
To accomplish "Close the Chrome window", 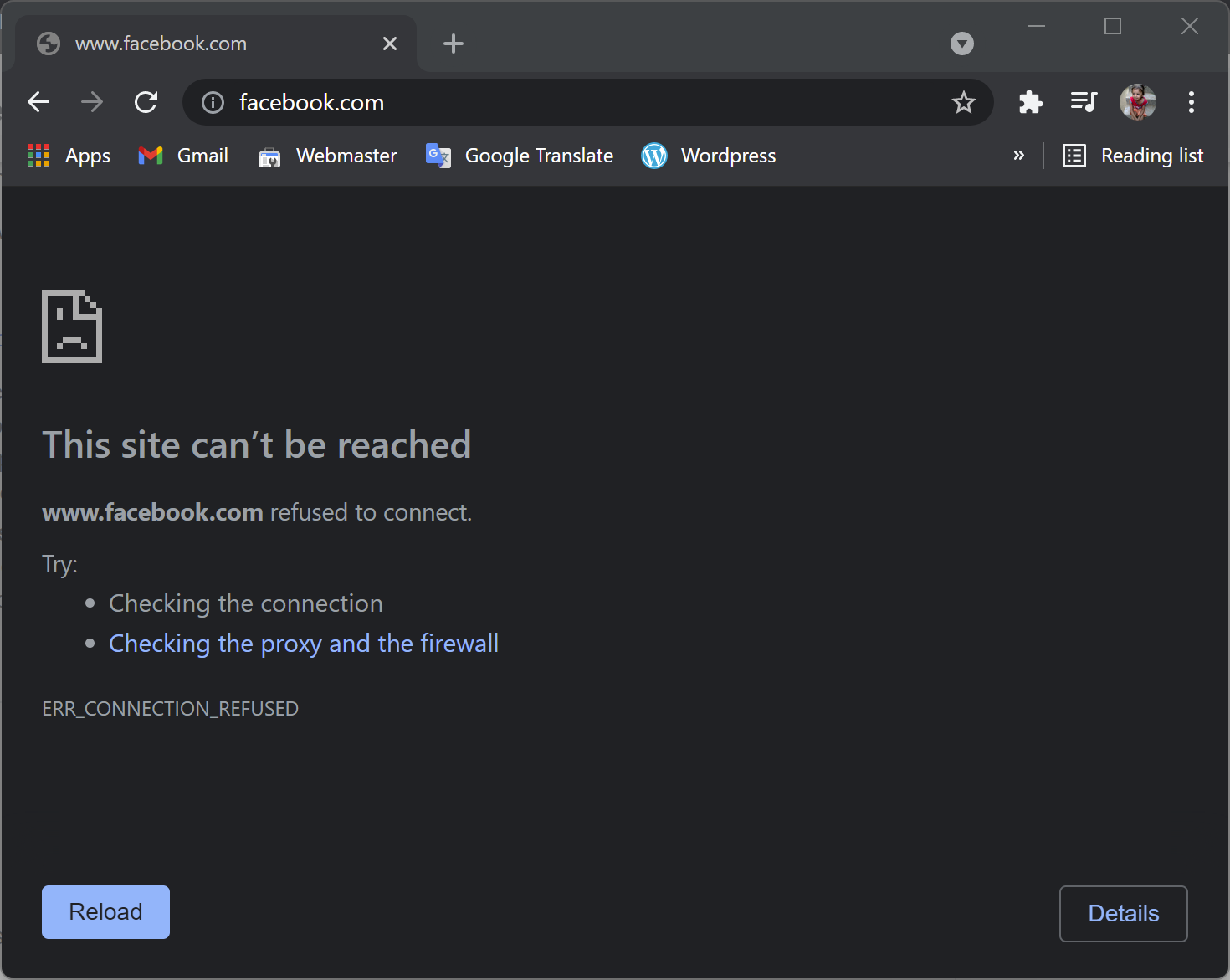I will [x=1190, y=26].
